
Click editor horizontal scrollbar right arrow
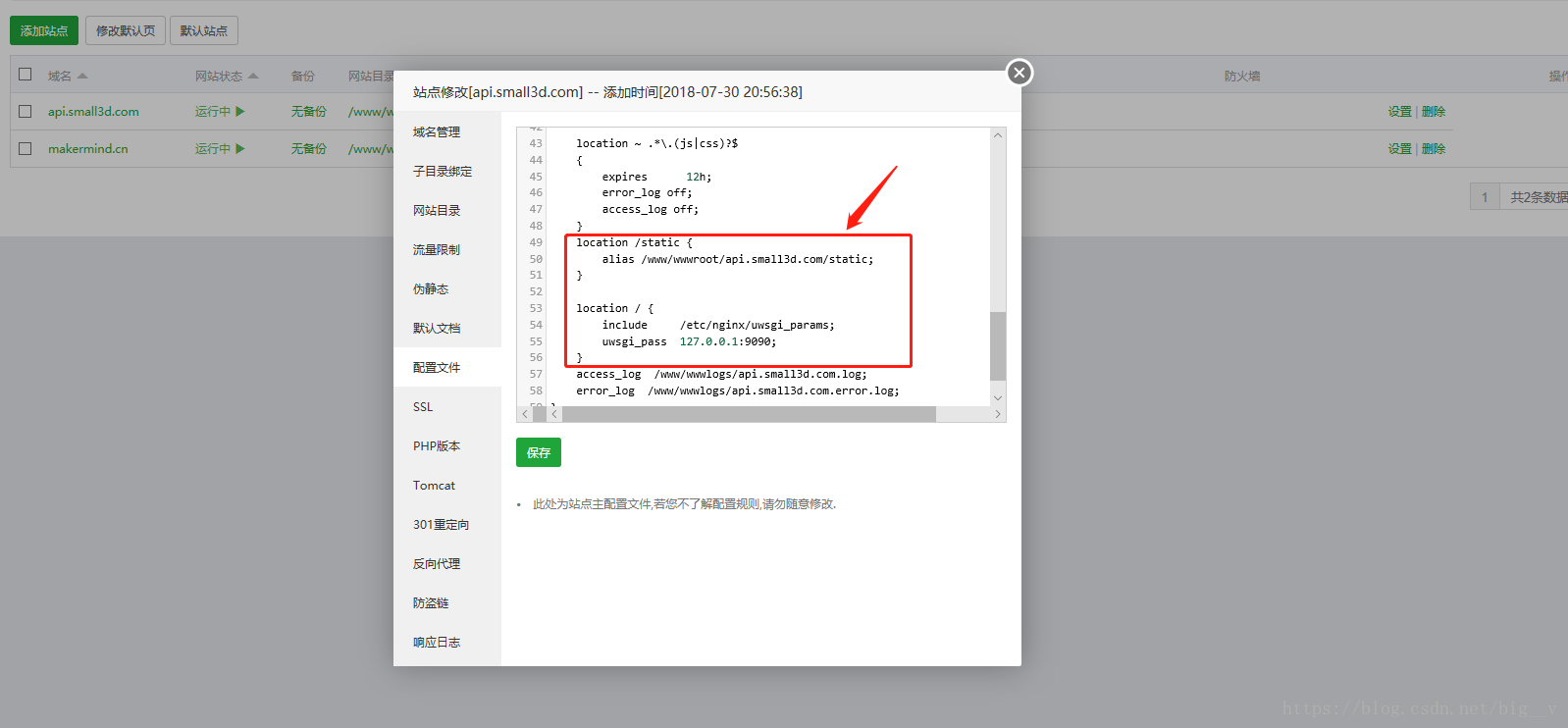point(998,414)
